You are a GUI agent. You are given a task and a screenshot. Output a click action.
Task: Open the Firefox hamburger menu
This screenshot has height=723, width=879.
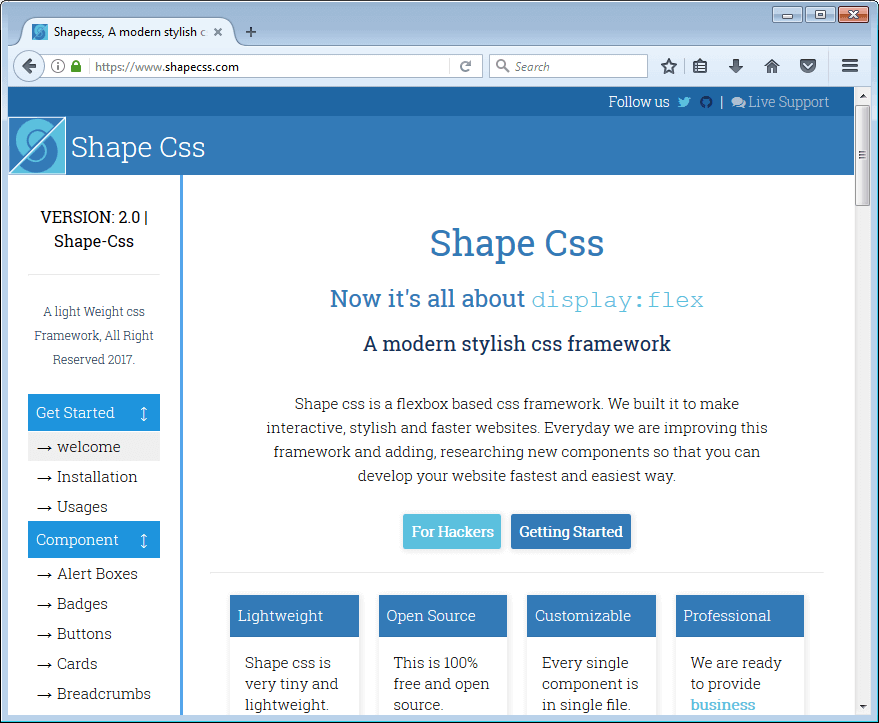[850, 66]
